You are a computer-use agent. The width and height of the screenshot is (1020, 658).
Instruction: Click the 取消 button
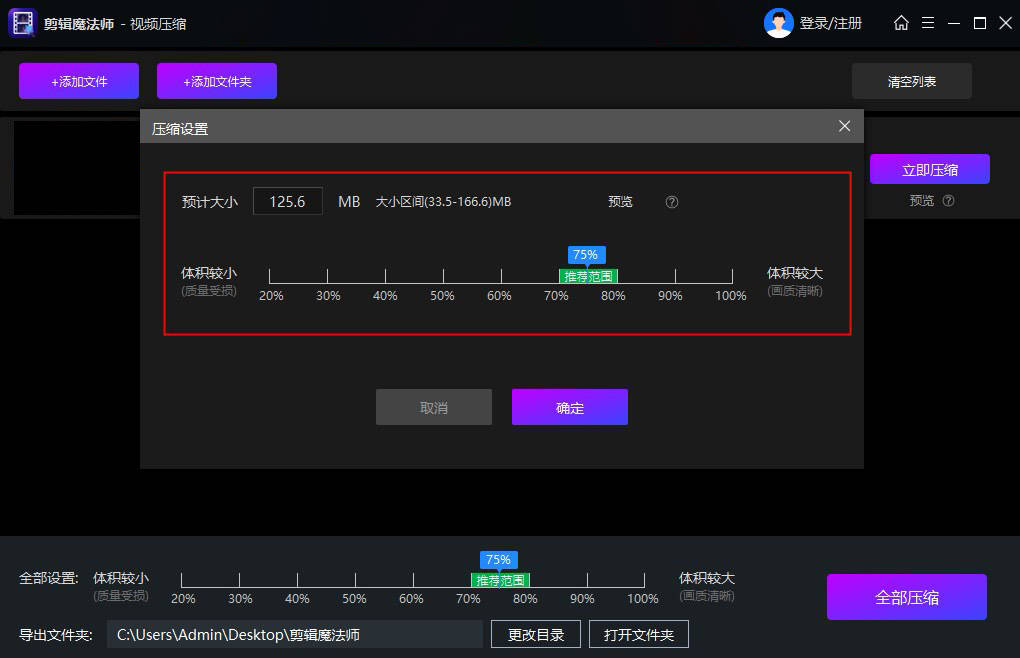click(434, 407)
